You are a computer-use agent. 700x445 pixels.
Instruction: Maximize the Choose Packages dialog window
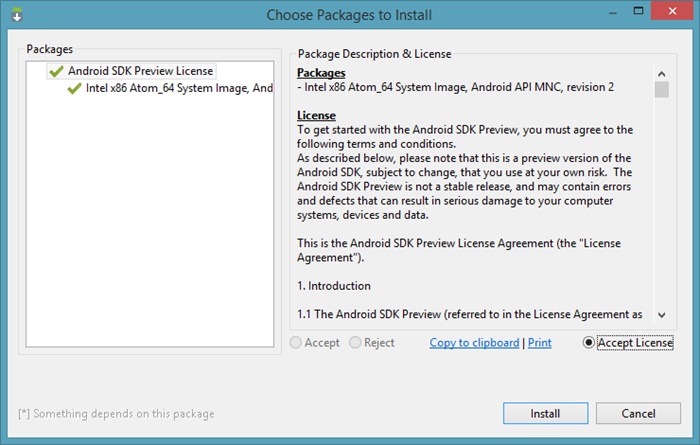[x=638, y=11]
